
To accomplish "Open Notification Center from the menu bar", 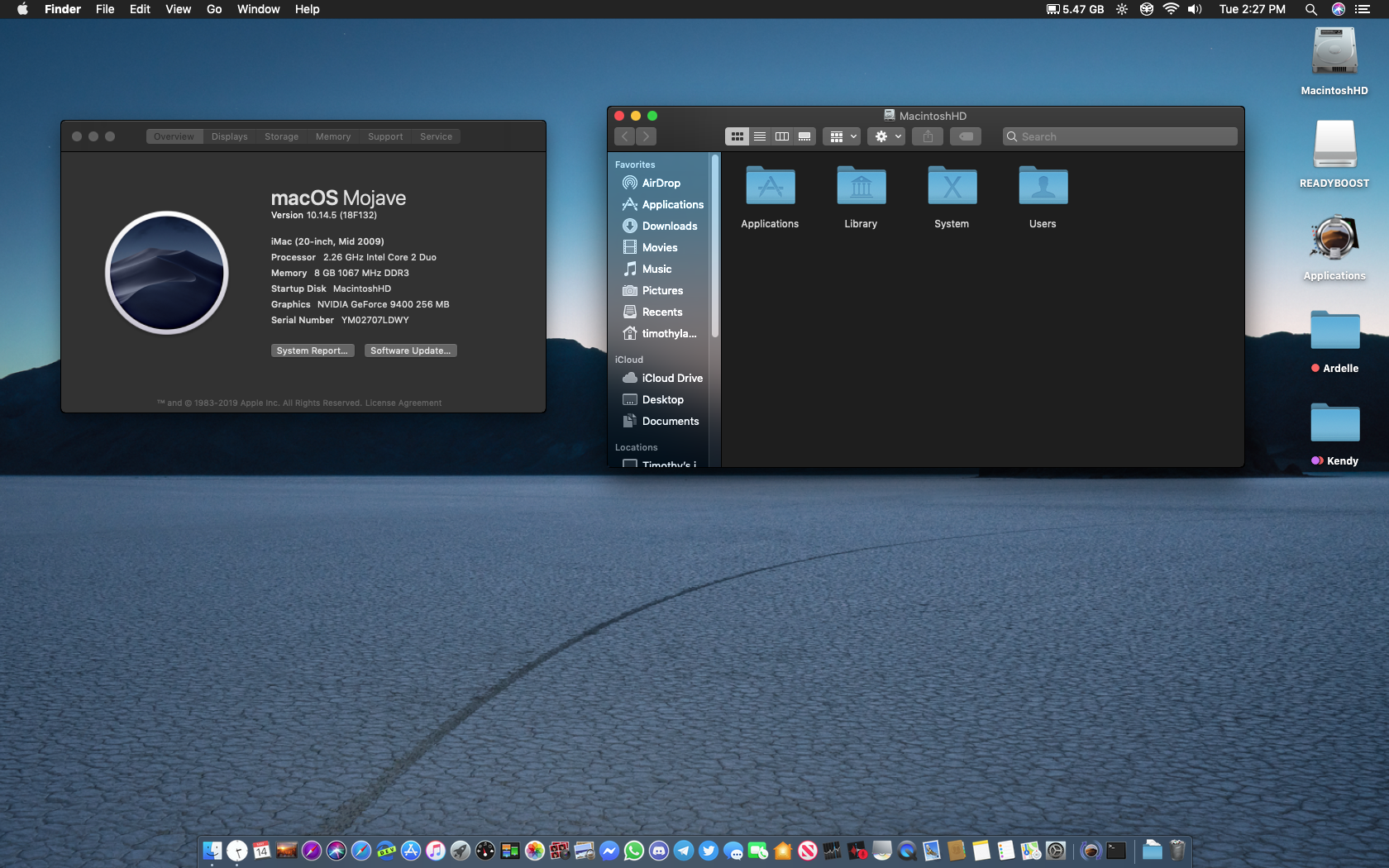I will point(1363,9).
